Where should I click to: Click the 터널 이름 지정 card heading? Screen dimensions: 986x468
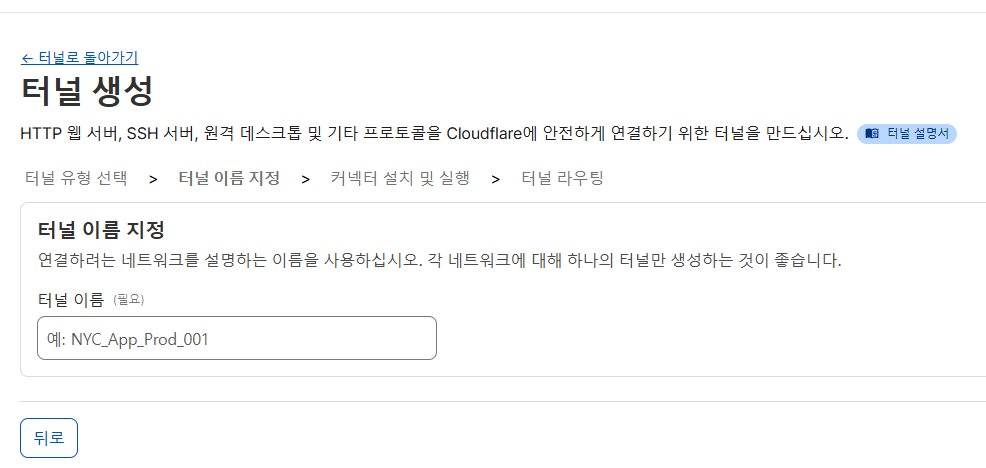pos(101,230)
